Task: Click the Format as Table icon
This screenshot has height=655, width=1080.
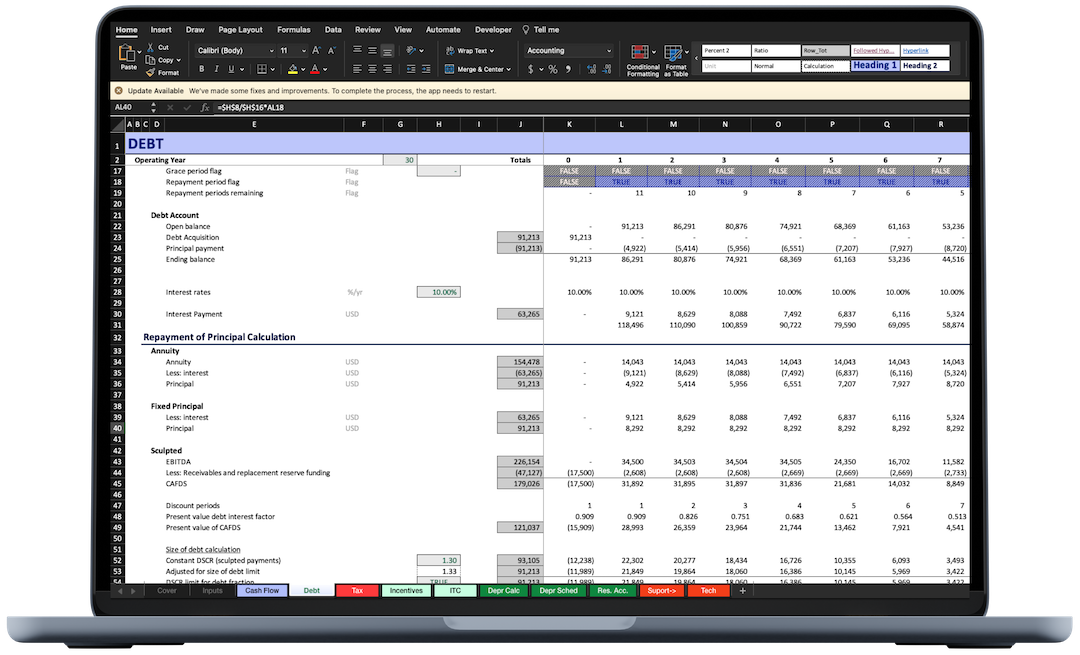Action: point(676,57)
